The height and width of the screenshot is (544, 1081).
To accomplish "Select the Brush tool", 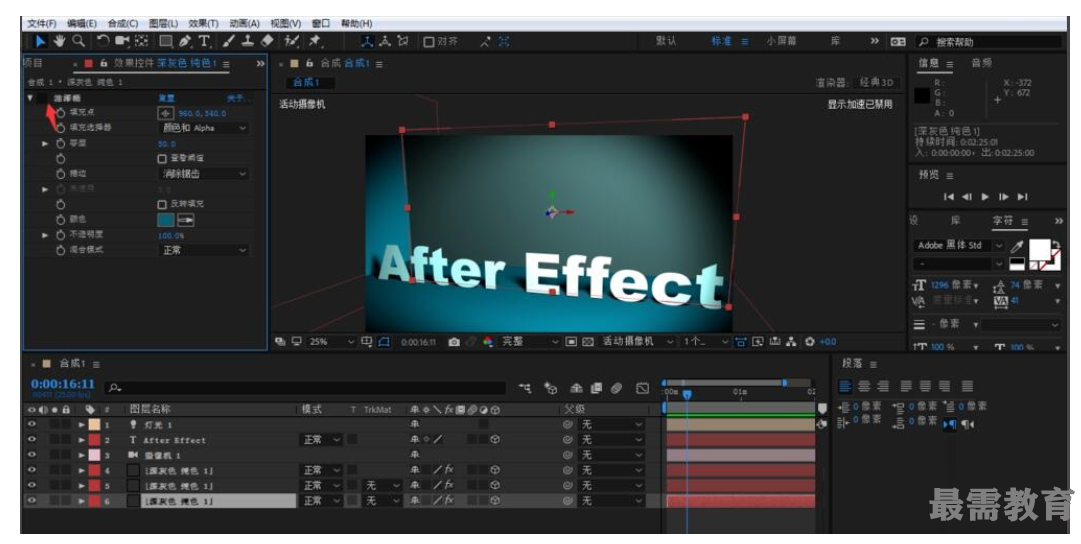I will point(230,41).
